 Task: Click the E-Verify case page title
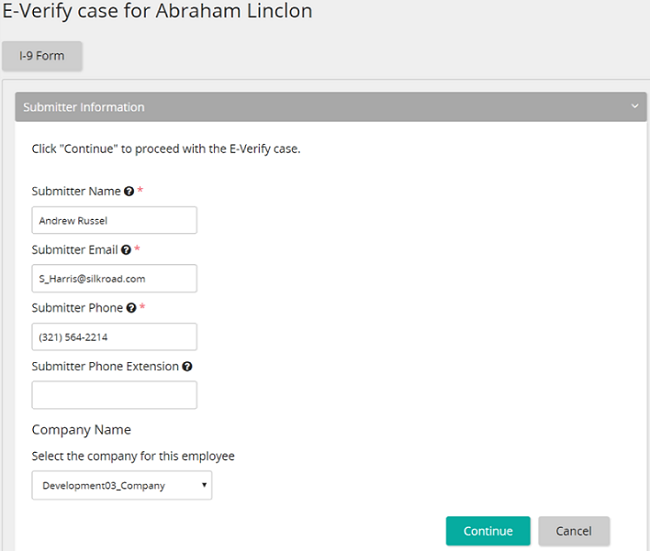(x=157, y=11)
